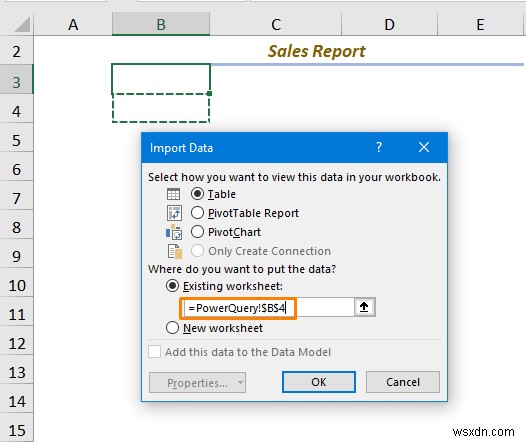Close the Import Data dialog
Screen dimensions: 526x442
tap(424, 147)
